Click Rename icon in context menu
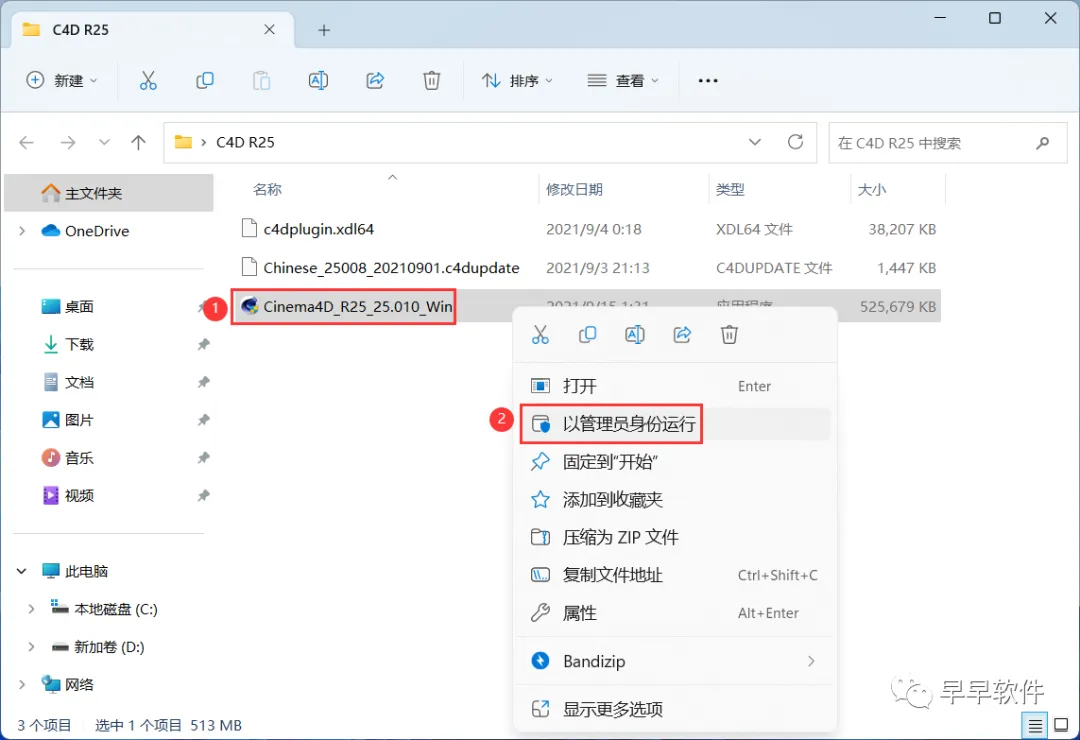The height and width of the screenshot is (740, 1080). click(x=634, y=335)
